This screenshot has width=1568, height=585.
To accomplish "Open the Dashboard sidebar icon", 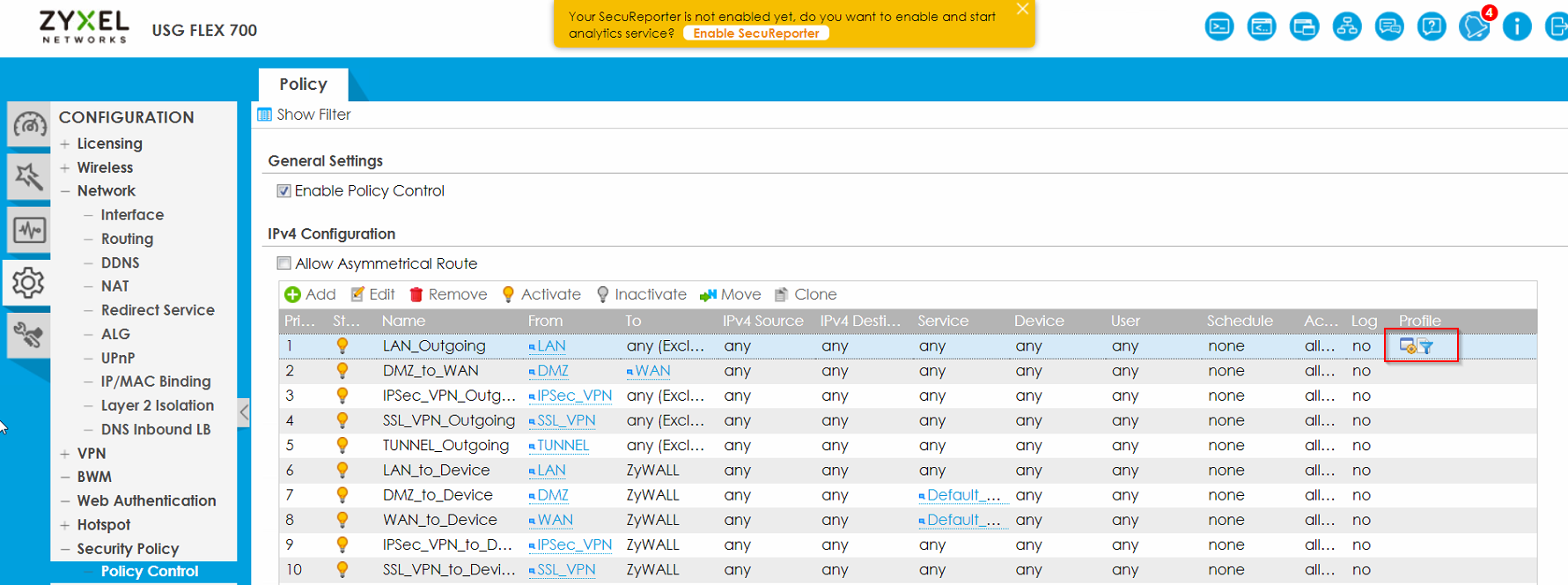I will (29, 125).
